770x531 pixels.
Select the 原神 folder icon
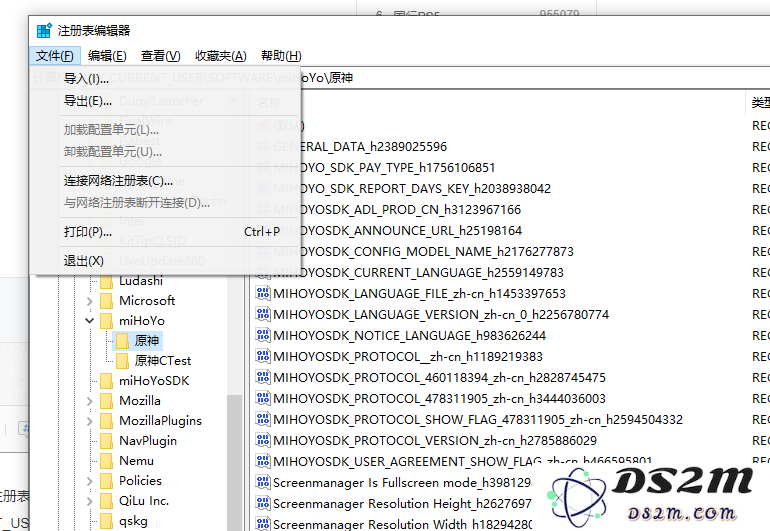point(122,341)
